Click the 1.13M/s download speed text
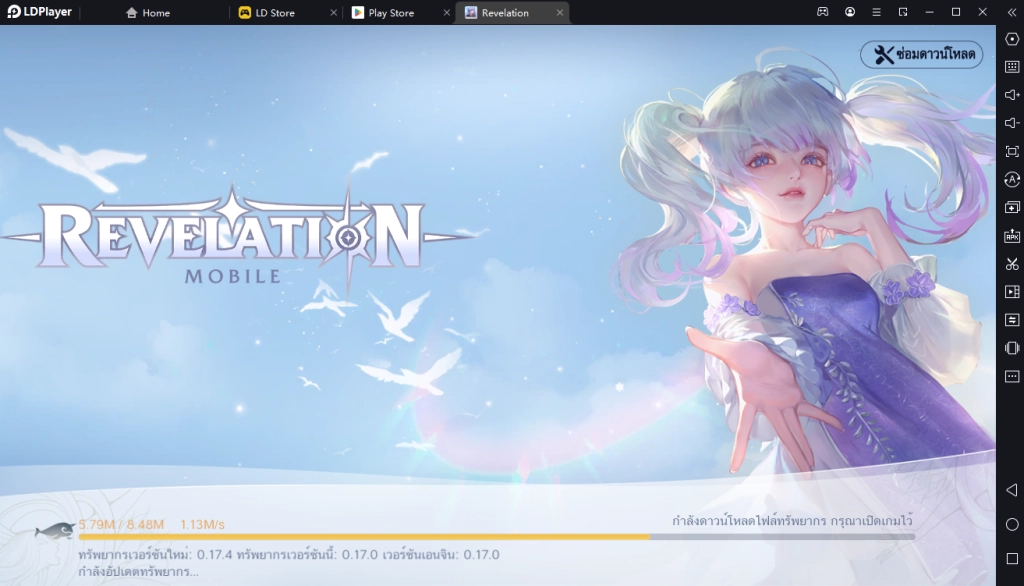Viewport: 1024px width, 586px height. click(x=202, y=525)
